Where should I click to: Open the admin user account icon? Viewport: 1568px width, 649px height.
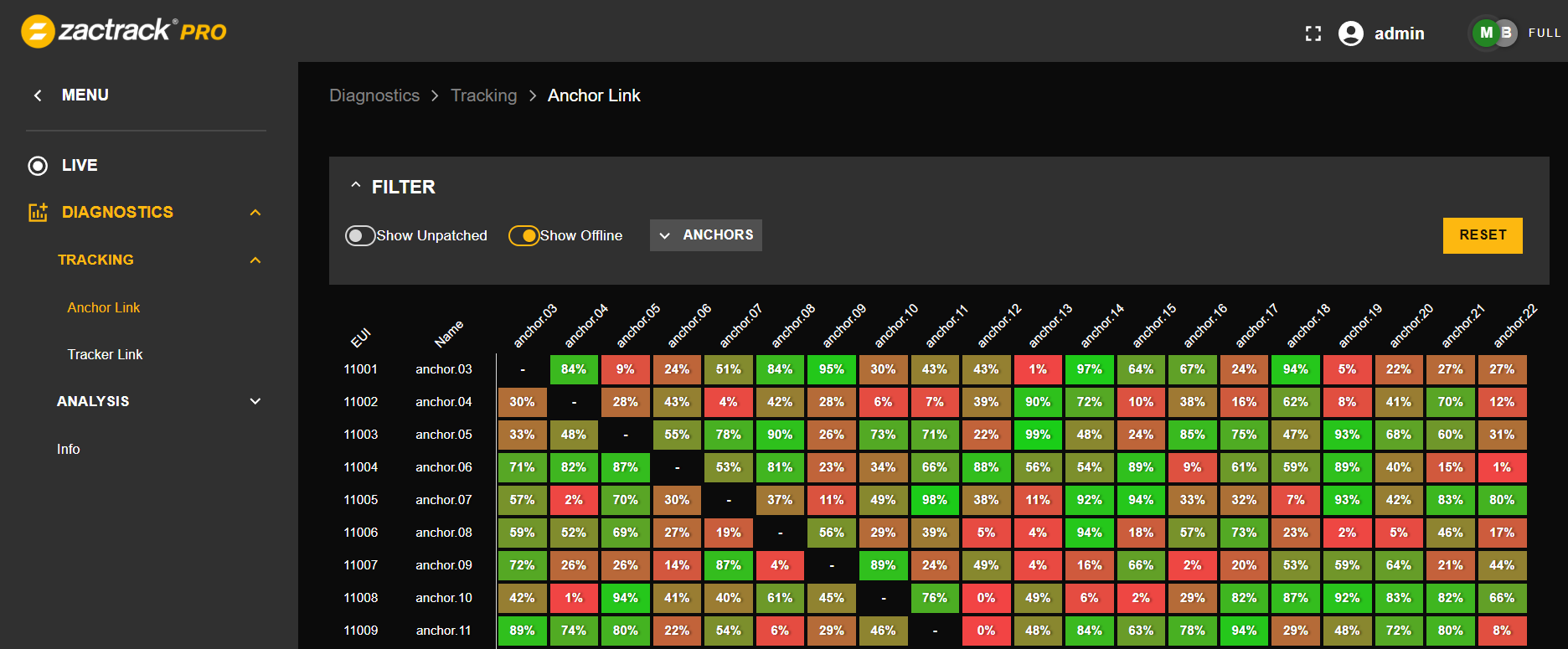click(x=1350, y=33)
